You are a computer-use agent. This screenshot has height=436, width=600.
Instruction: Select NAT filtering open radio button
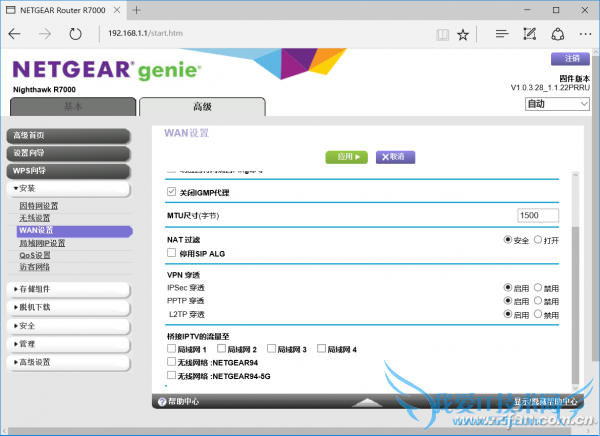pos(538,239)
